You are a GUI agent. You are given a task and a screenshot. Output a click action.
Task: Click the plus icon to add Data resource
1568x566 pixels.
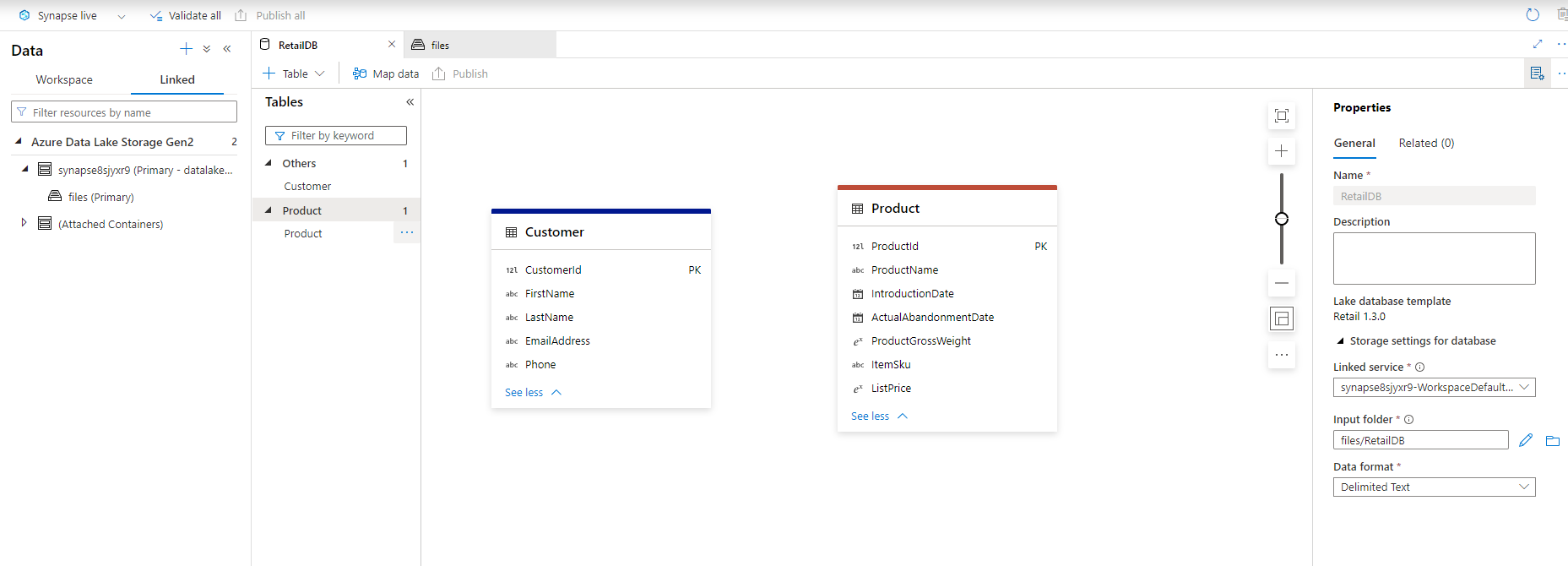point(187,49)
